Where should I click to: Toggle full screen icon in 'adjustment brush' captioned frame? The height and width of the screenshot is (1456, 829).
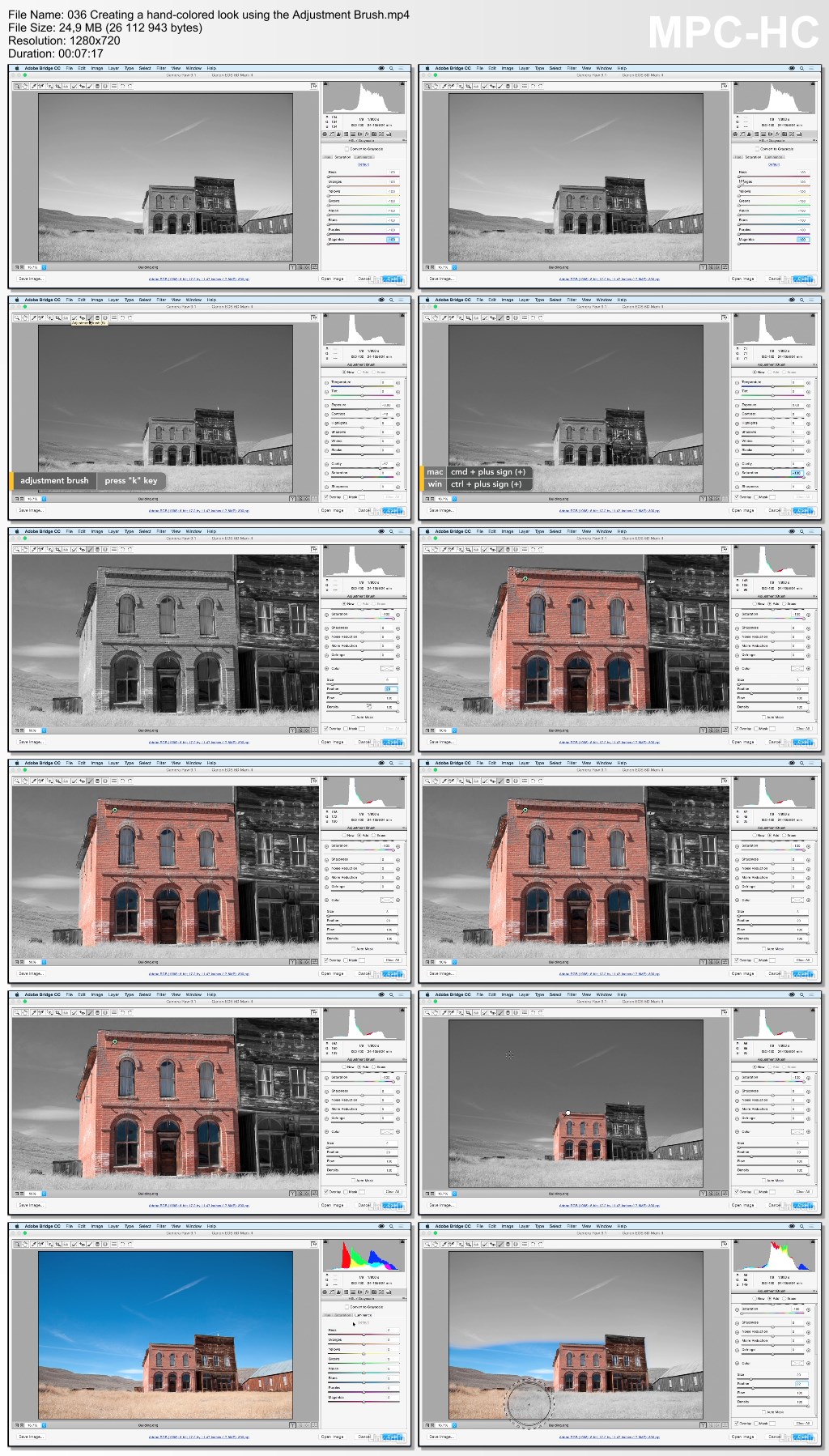point(314,317)
